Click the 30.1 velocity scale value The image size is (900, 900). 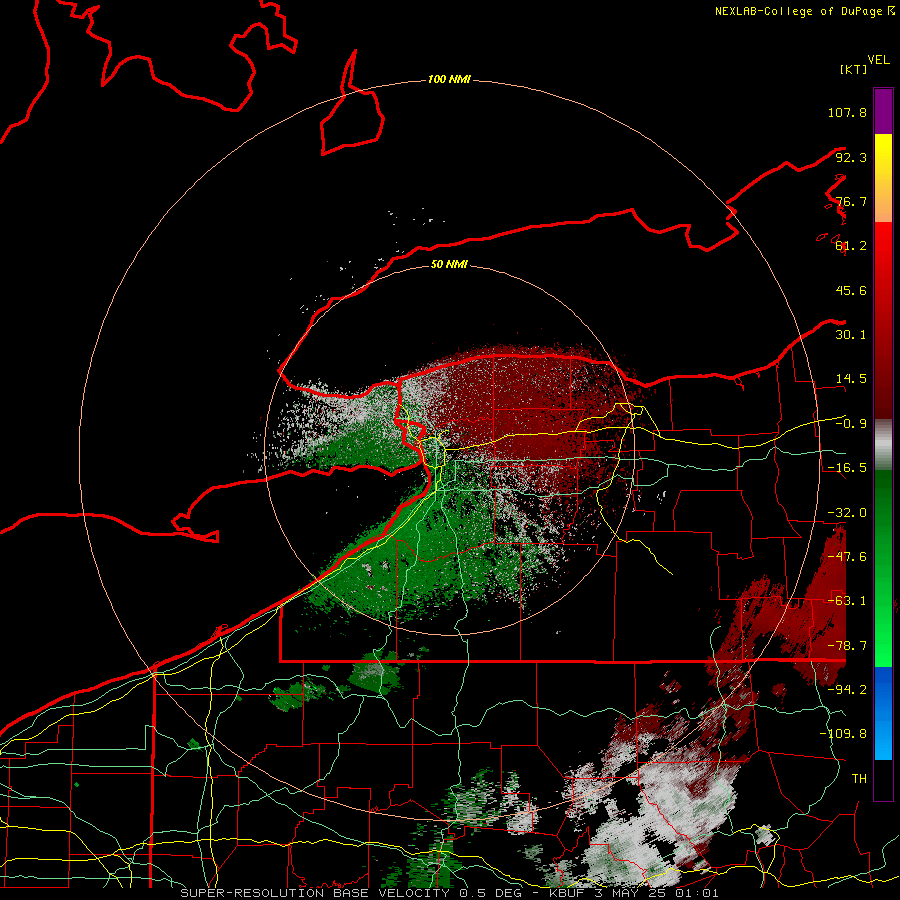[851, 335]
